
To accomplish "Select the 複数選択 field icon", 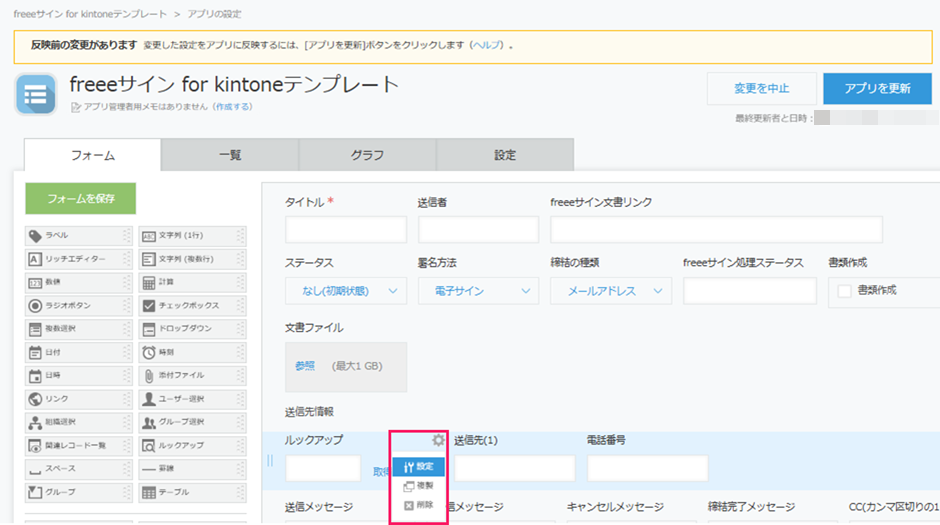I will [35, 329].
